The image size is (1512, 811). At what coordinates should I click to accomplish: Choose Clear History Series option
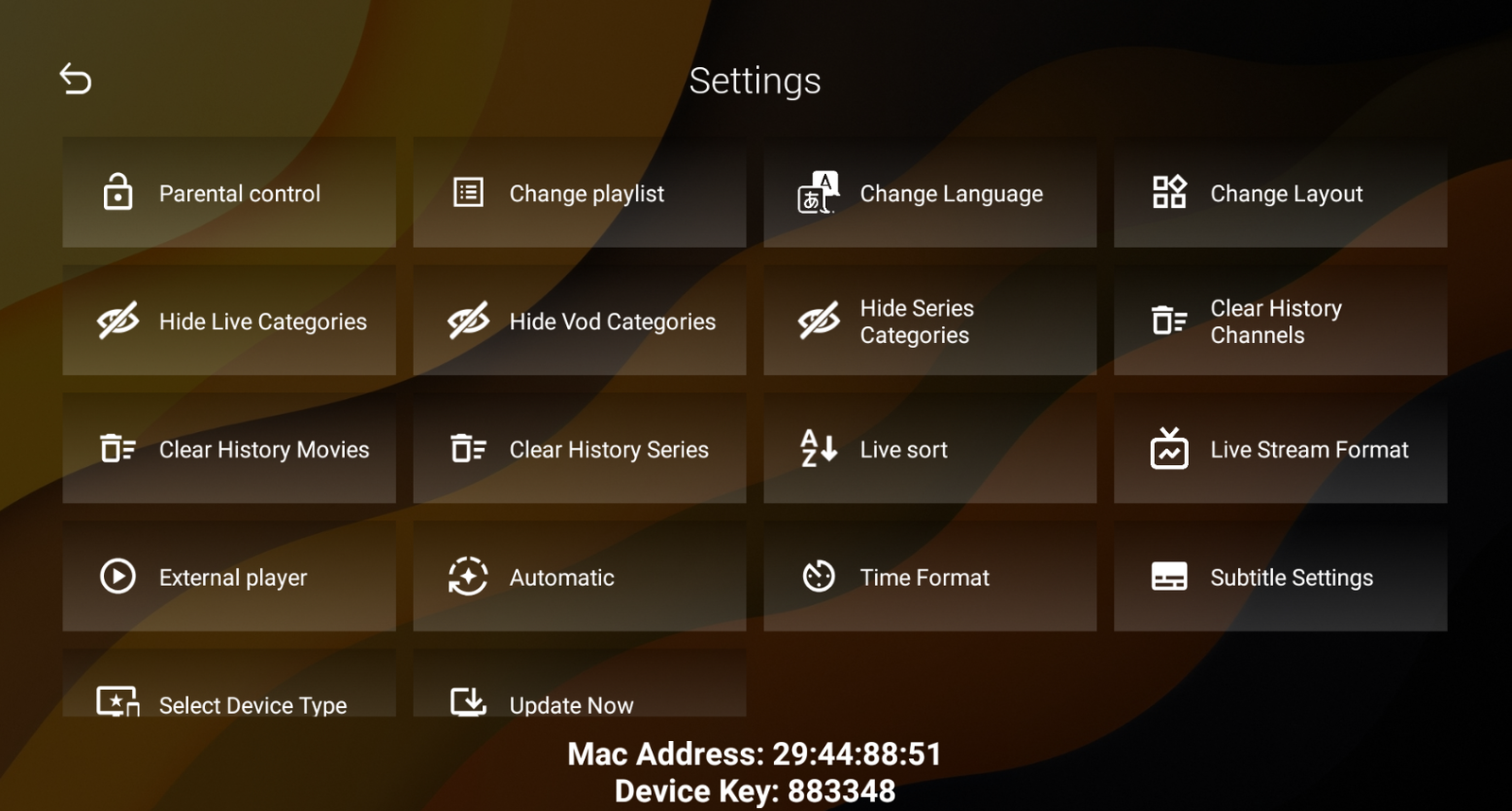[x=579, y=448]
